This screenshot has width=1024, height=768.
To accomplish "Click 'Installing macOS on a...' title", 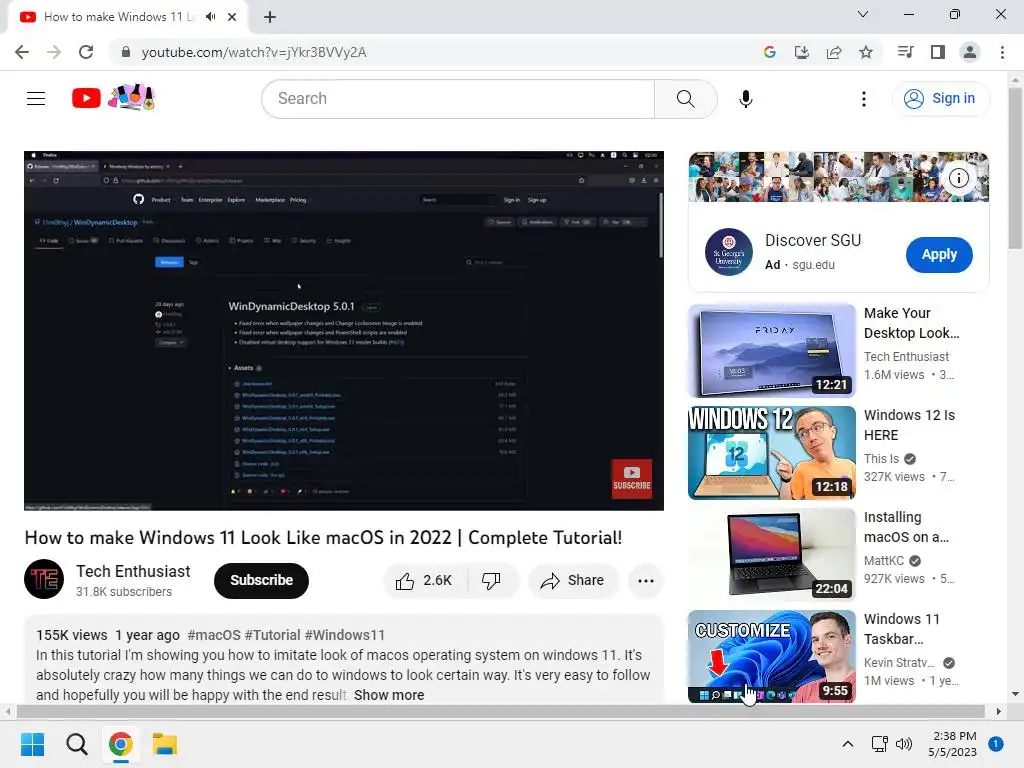I will tap(906, 527).
